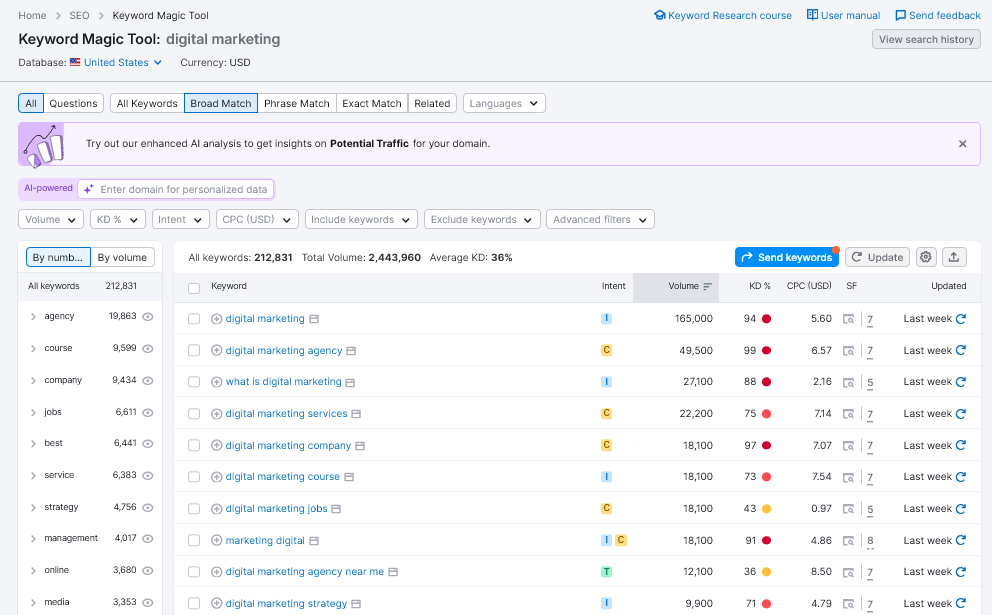
Task: Open the column settings gear icon
Action: (x=925, y=257)
